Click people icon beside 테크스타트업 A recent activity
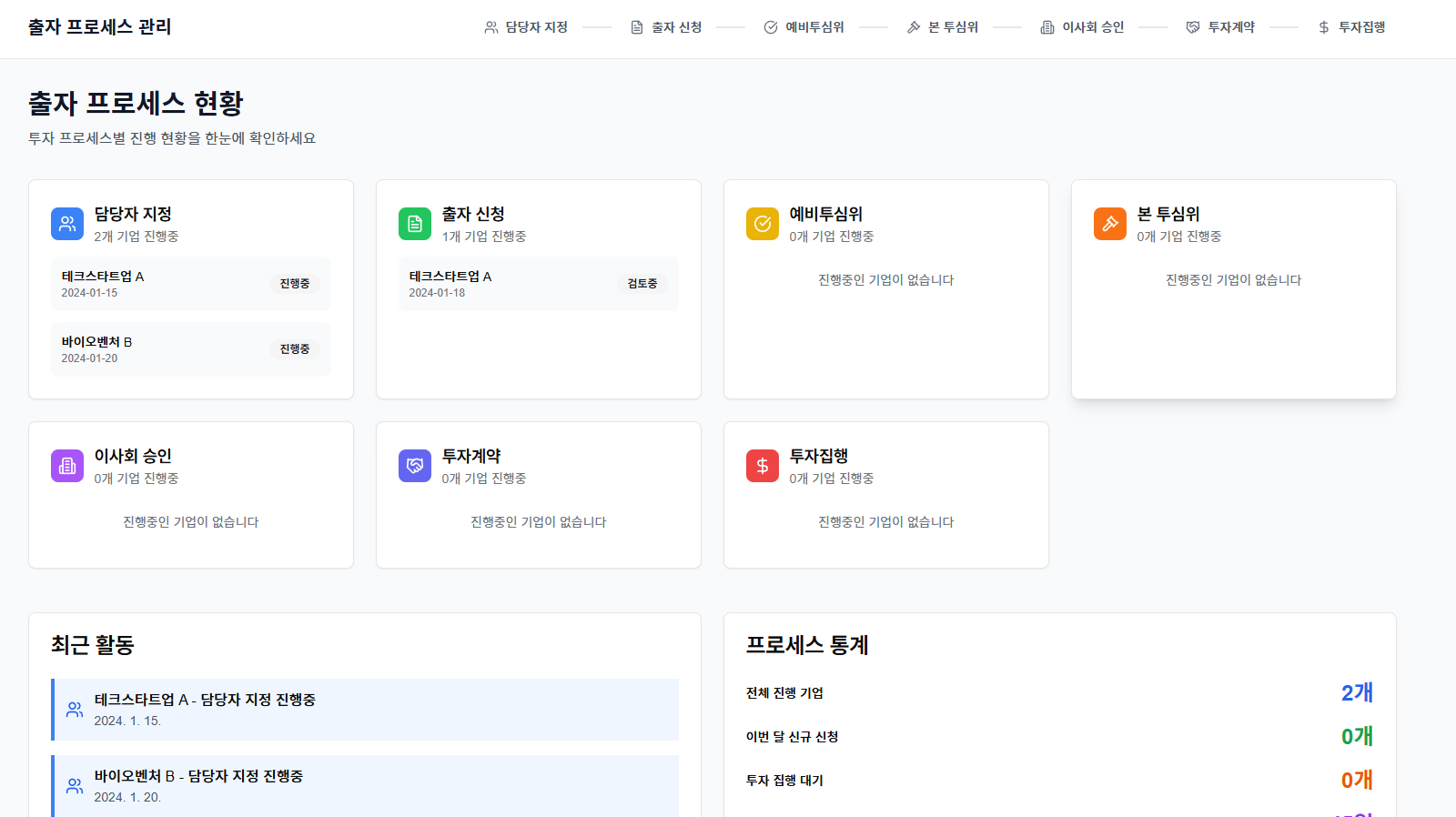1456x817 pixels. click(75, 710)
